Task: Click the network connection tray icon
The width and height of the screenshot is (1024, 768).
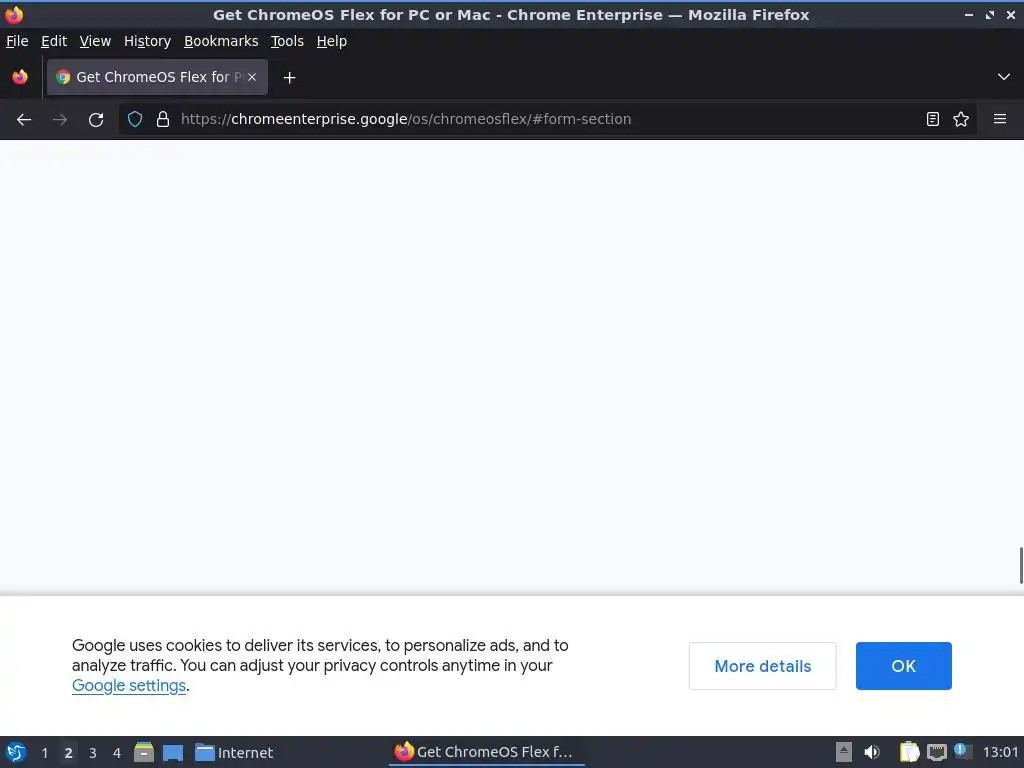Action: point(937,752)
